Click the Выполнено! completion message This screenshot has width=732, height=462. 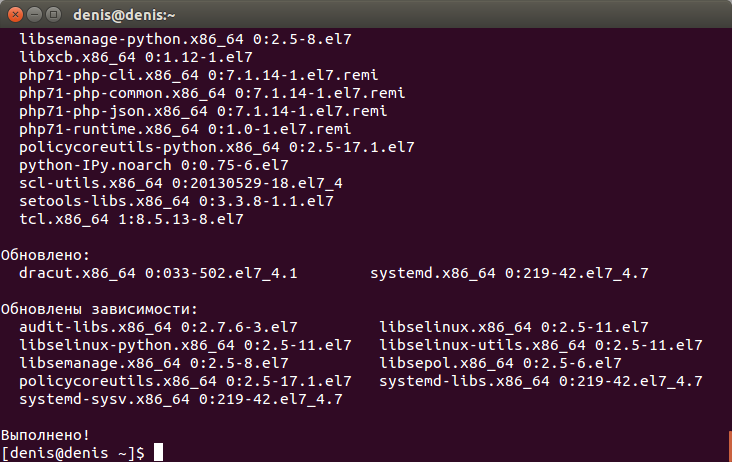tap(45, 435)
